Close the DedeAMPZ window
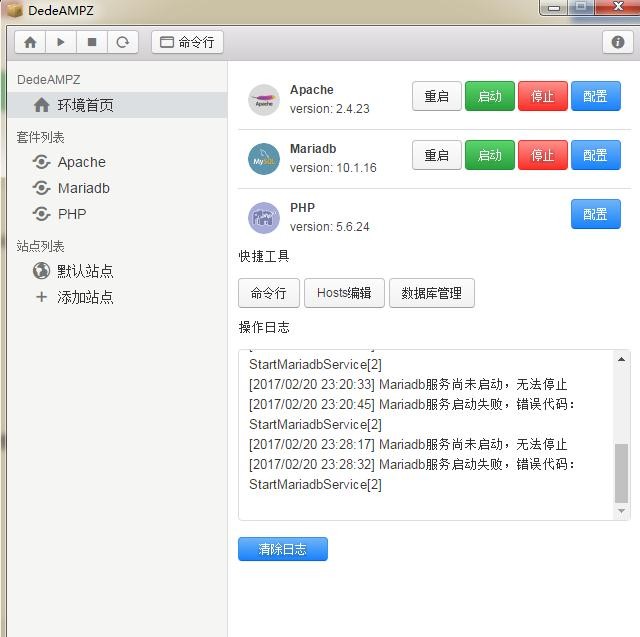Viewport: 640px width, 637px height. pos(618,7)
